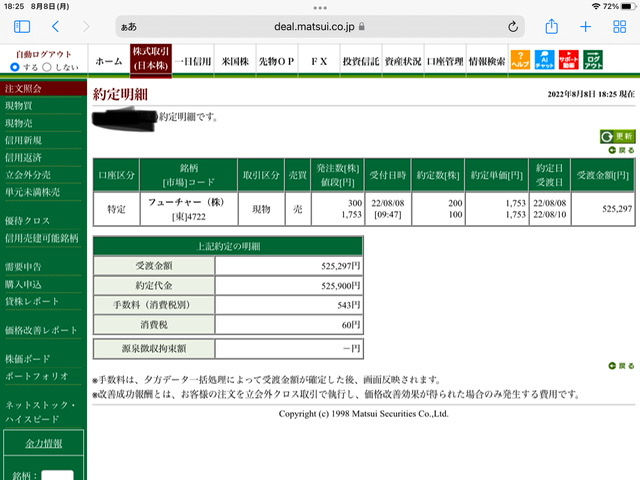Click the upper 戻る back link
Screen dimensions: 640x480
pos(622,150)
